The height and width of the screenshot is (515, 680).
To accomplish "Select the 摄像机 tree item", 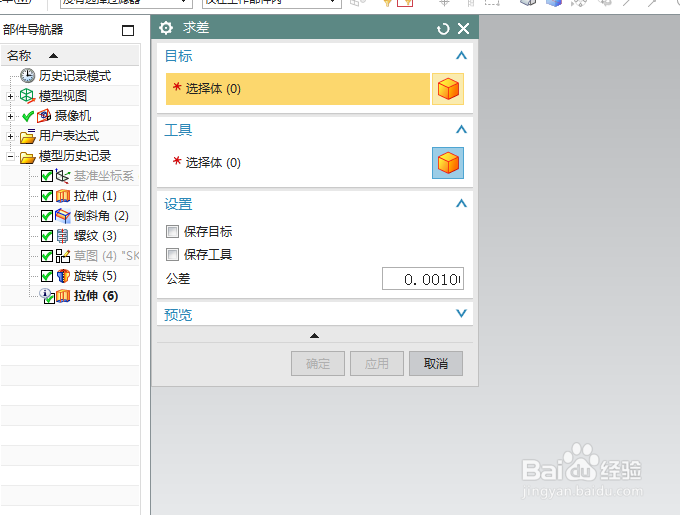I will click(x=72, y=116).
